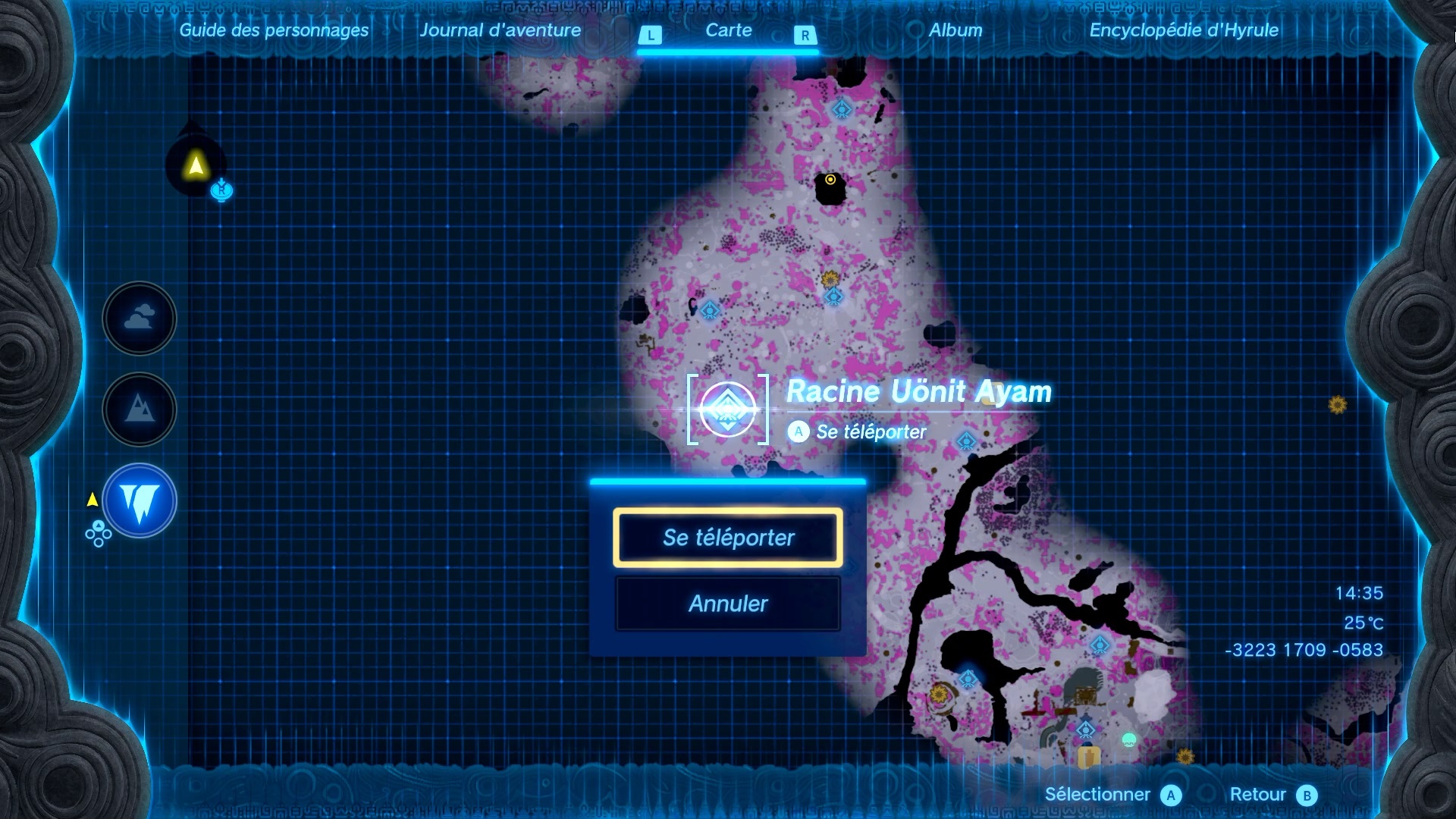Click the lightroot just above the yellow pin

(1086, 730)
